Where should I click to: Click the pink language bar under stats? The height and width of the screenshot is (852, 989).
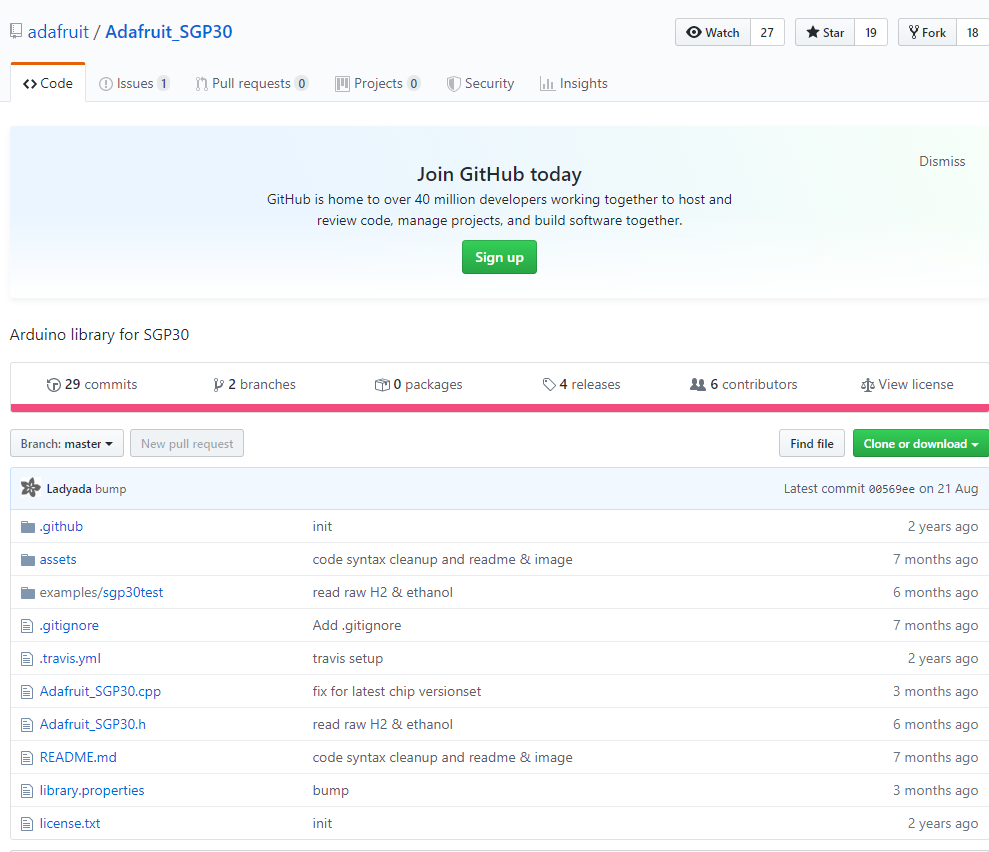pos(500,408)
